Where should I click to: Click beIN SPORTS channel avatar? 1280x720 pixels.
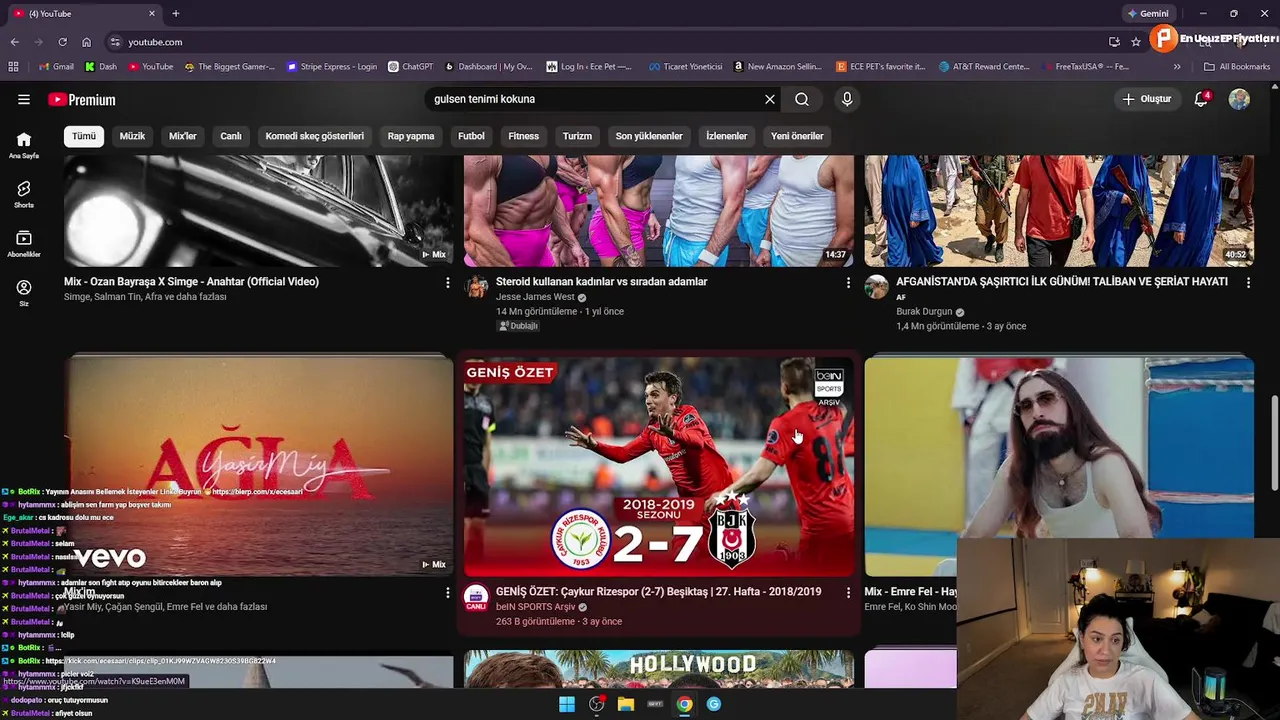tap(476, 597)
